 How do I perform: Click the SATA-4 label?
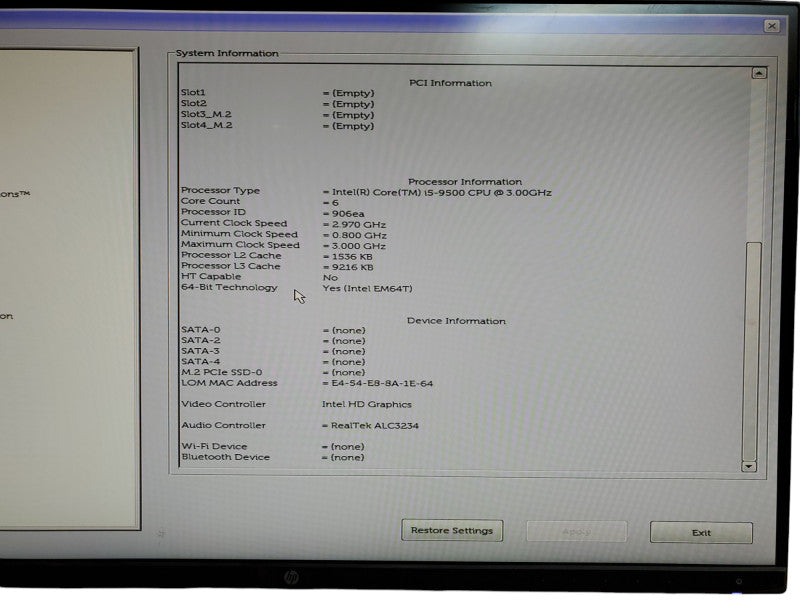(201, 361)
